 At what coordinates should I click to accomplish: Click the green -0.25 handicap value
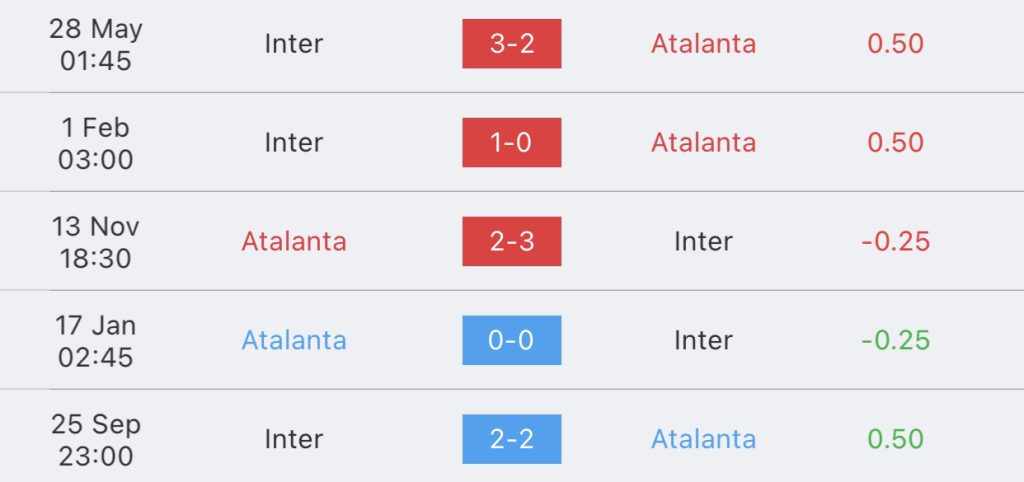click(x=895, y=340)
